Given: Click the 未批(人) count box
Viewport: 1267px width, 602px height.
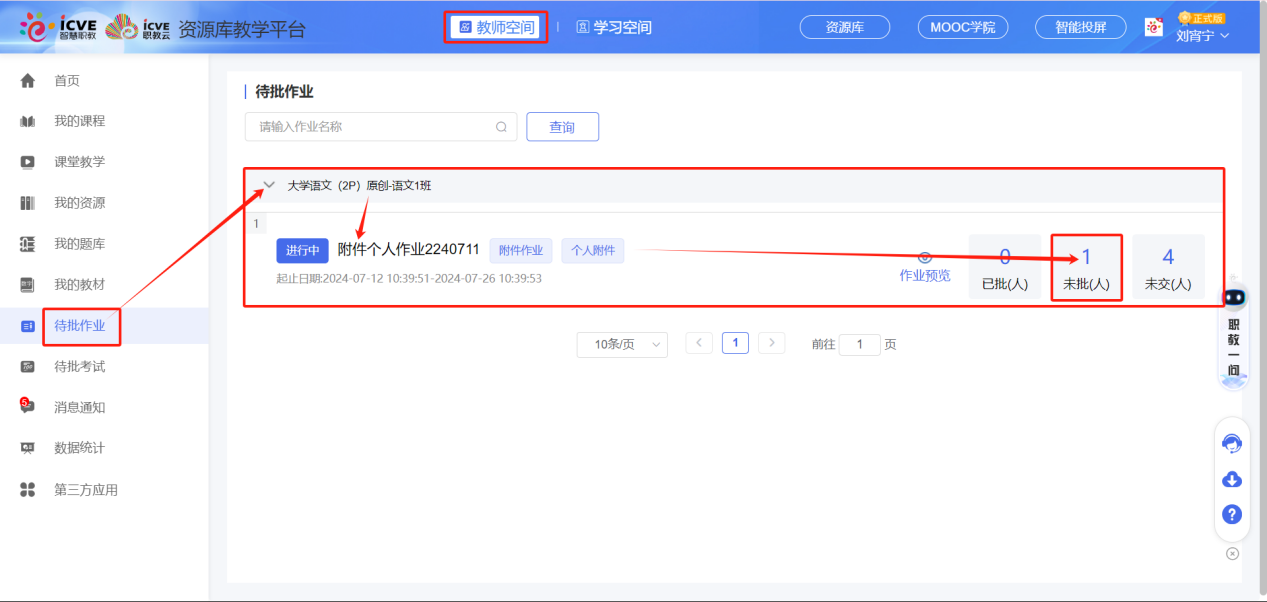Looking at the screenshot, I should (x=1086, y=267).
